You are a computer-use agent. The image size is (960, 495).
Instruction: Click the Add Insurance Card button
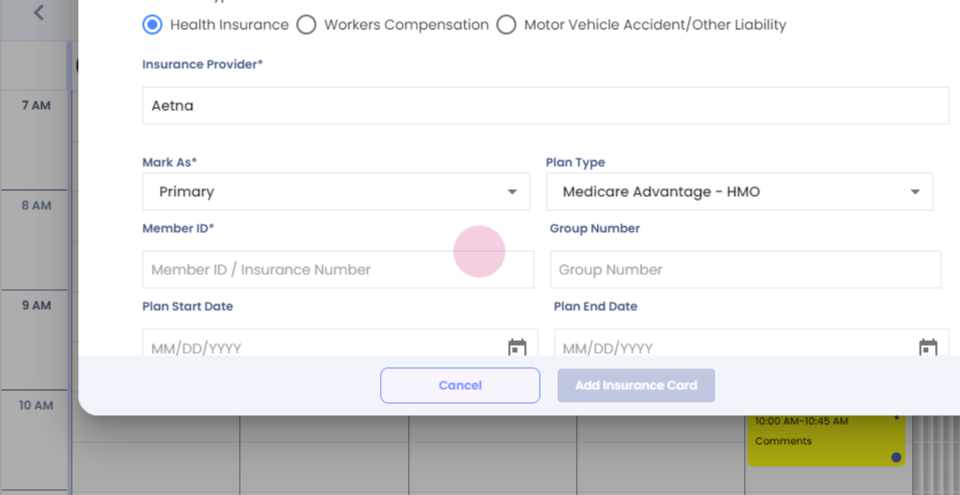pos(636,385)
